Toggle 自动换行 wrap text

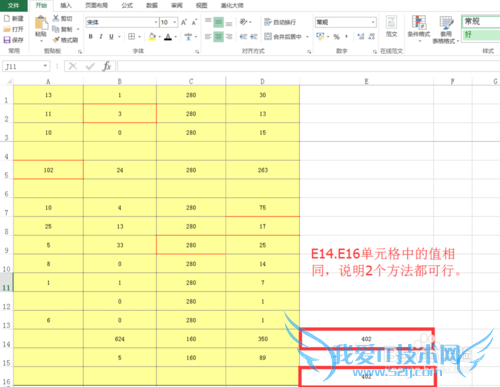tap(280, 22)
